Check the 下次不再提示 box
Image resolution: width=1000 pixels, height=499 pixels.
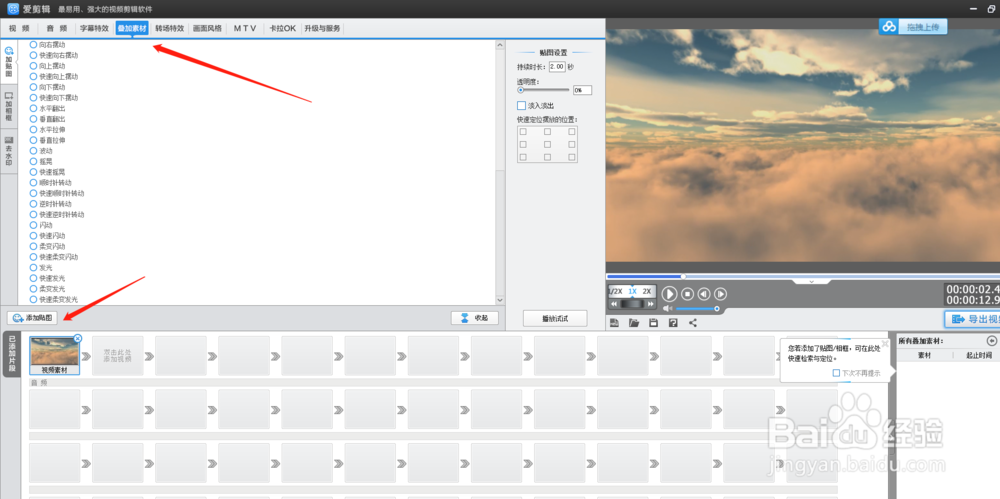pyautogui.click(x=836, y=373)
